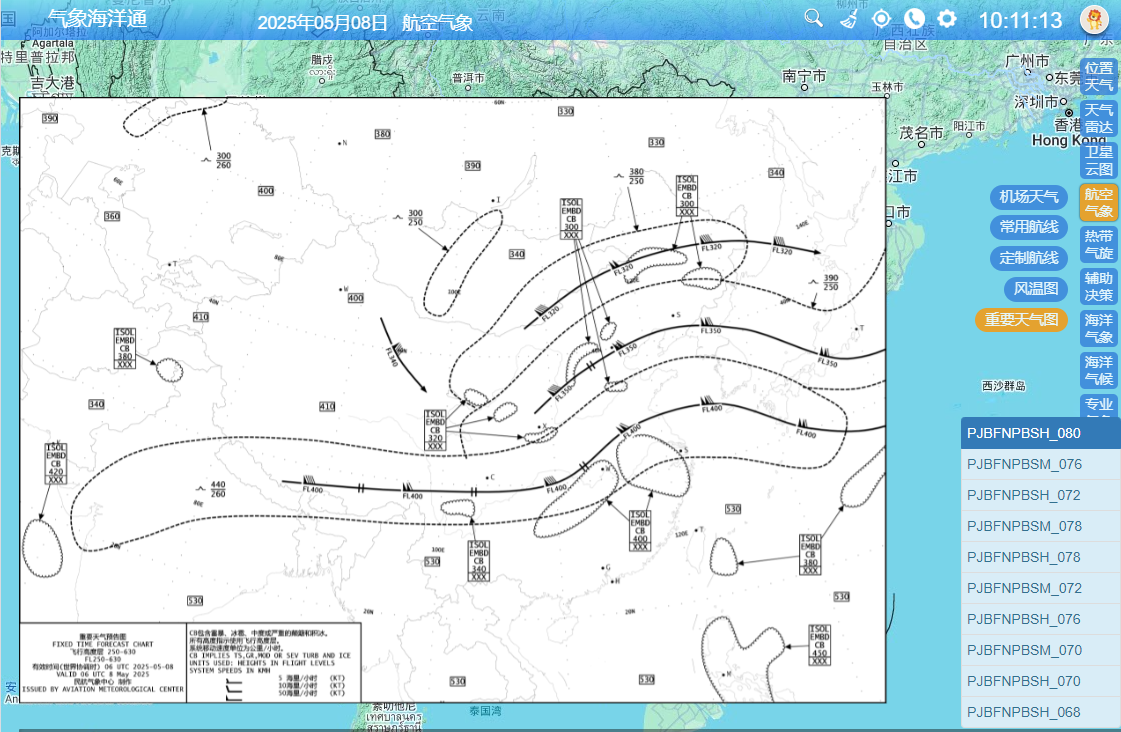Select chart PJBFNPBSH_072 in the list
The height and width of the screenshot is (732, 1121).
1040,495
